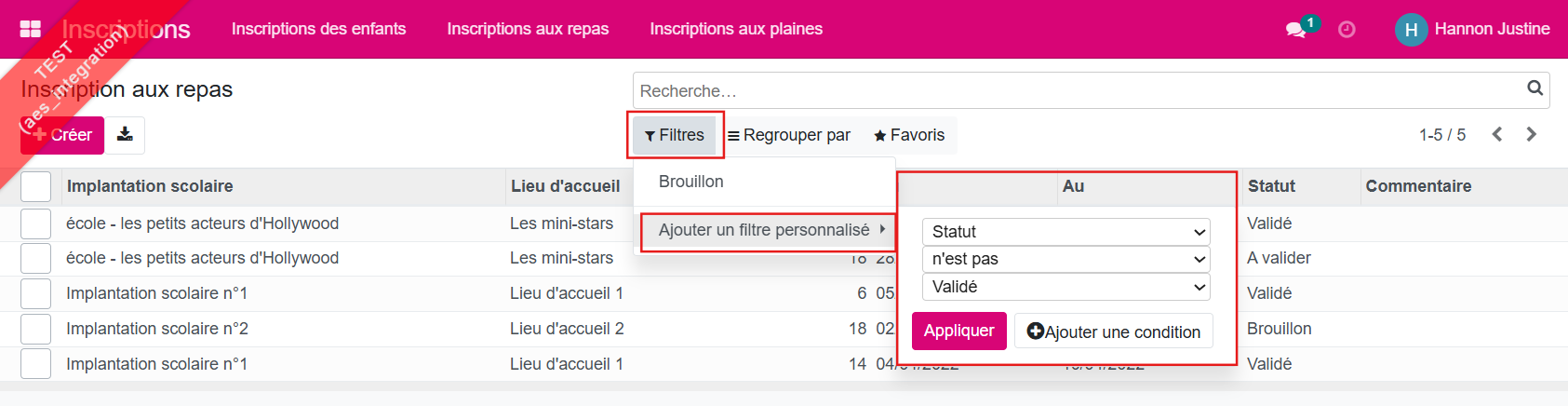Image resolution: width=1568 pixels, height=406 pixels.
Task: Open the "n'est pas" operator dropdown
Action: (1065, 259)
